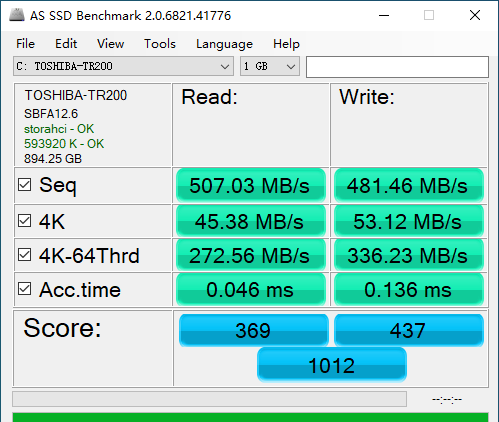Viewport: 499px width, 422px height.
Task: Open the View menu
Action: (111, 44)
